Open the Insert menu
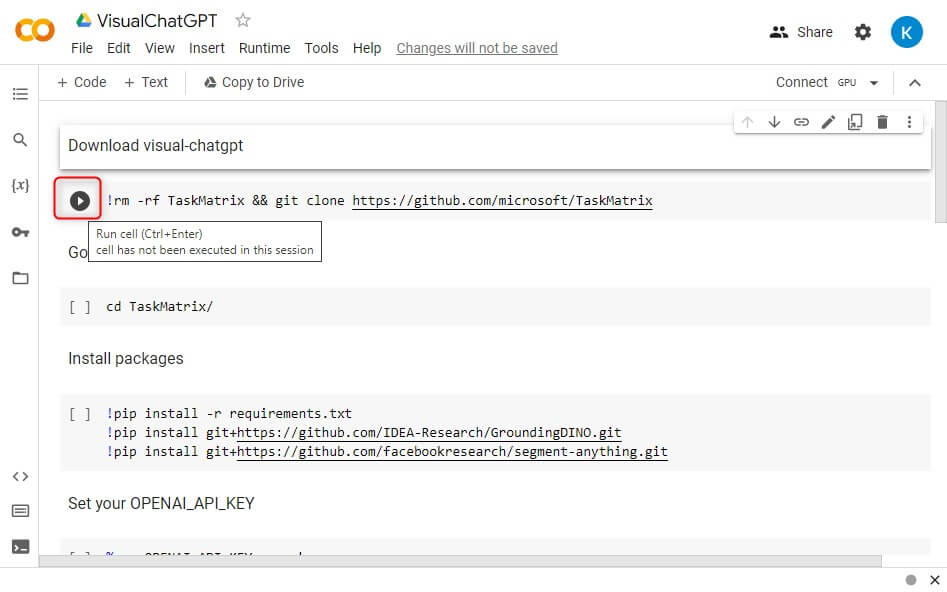 click(x=207, y=48)
